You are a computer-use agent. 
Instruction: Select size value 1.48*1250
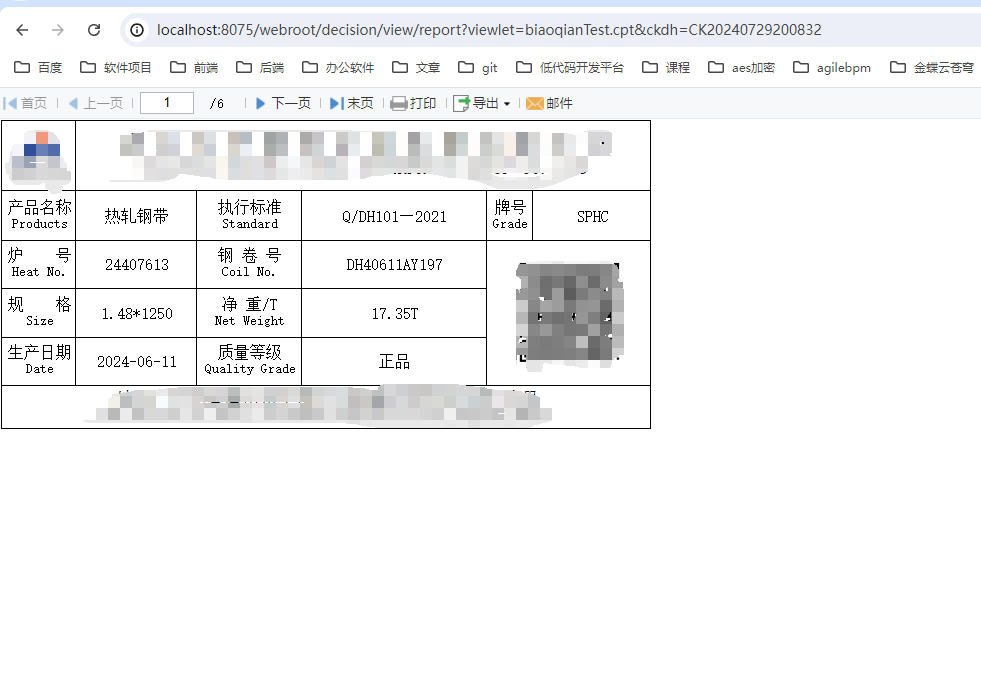pos(137,314)
